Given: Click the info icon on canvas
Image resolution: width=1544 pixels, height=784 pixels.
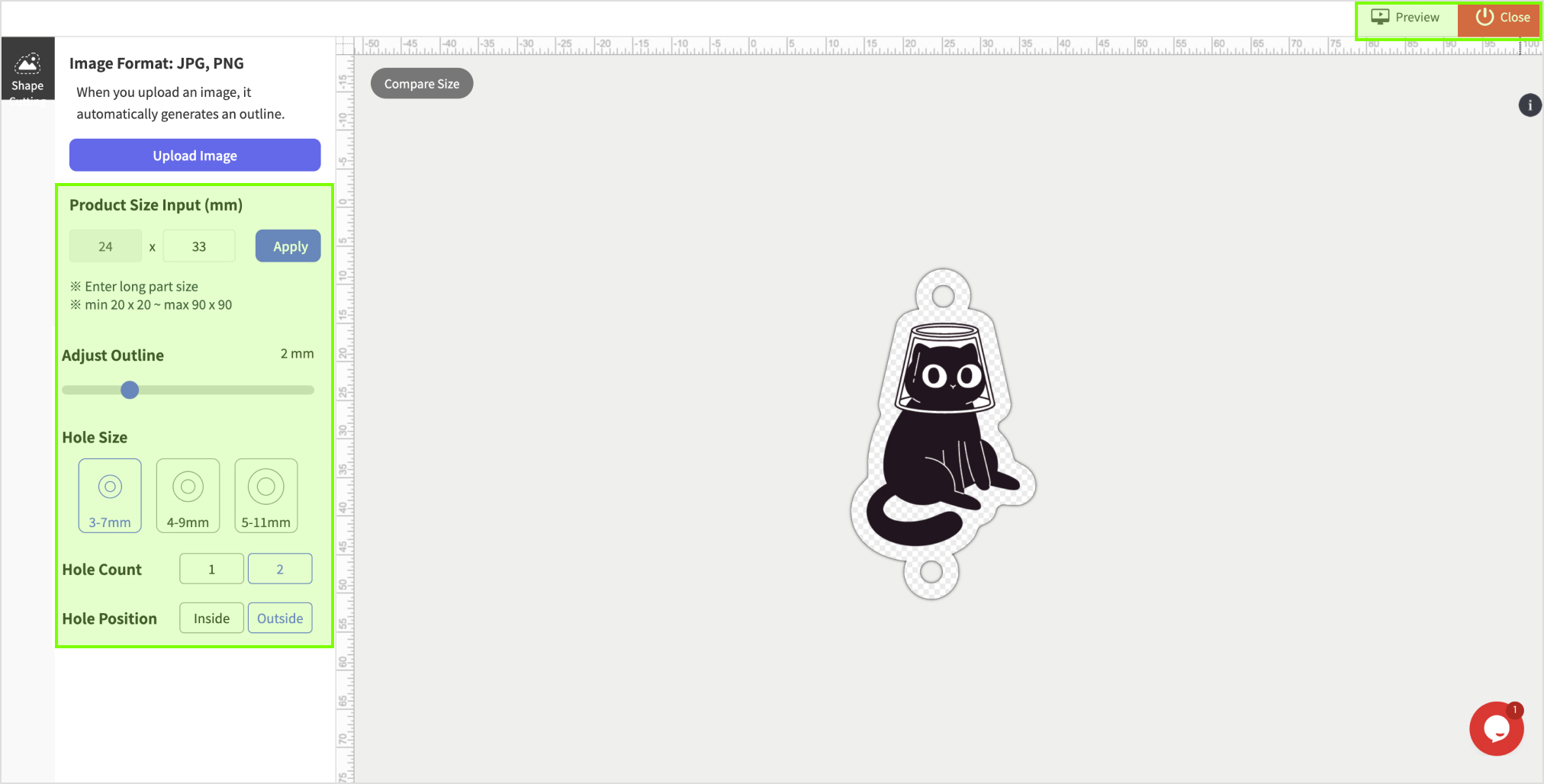Looking at the screenshot, I should 1530,105.
